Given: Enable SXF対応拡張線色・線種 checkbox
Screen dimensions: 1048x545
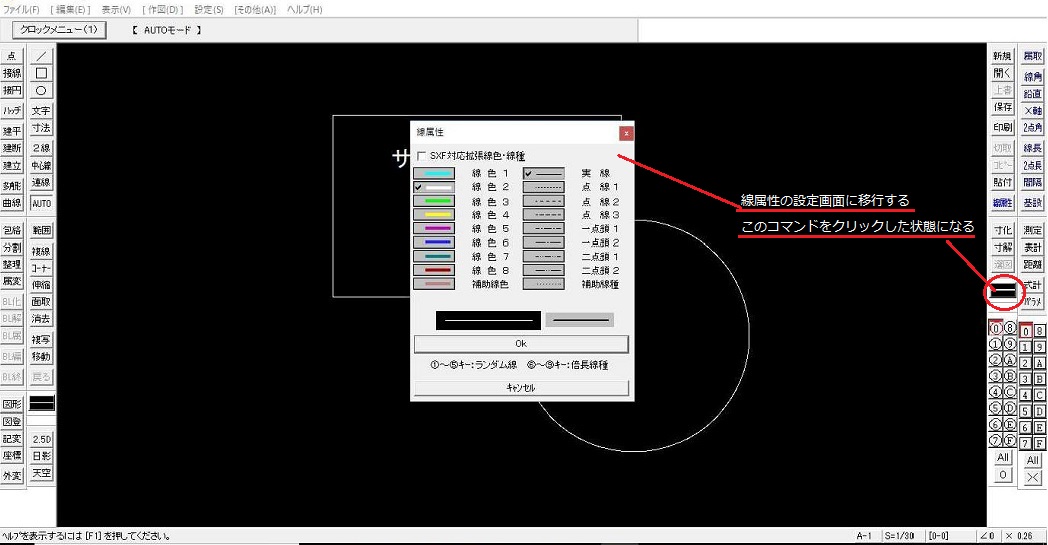Looking at the screenshot, I should [x=421, y=156].
